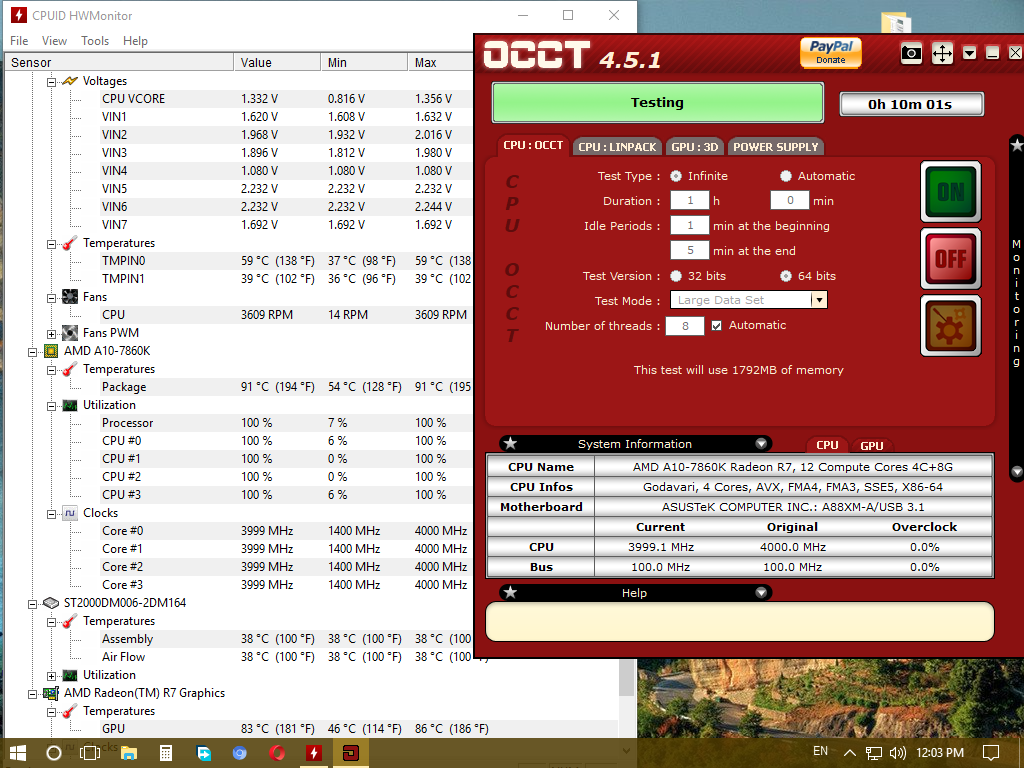This screenshot has height=768, width=1024.
Task: Open the Test Mode Large Data Set dropdown
Action: click(748, 300)
